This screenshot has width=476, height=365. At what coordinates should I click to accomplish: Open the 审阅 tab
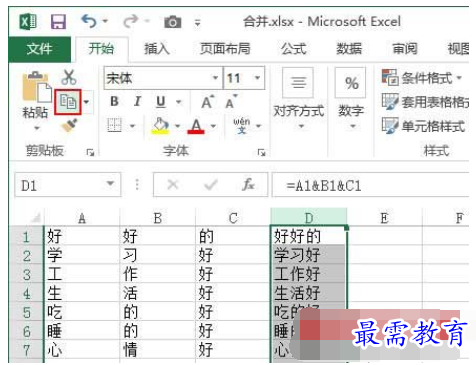click(405, 49)
